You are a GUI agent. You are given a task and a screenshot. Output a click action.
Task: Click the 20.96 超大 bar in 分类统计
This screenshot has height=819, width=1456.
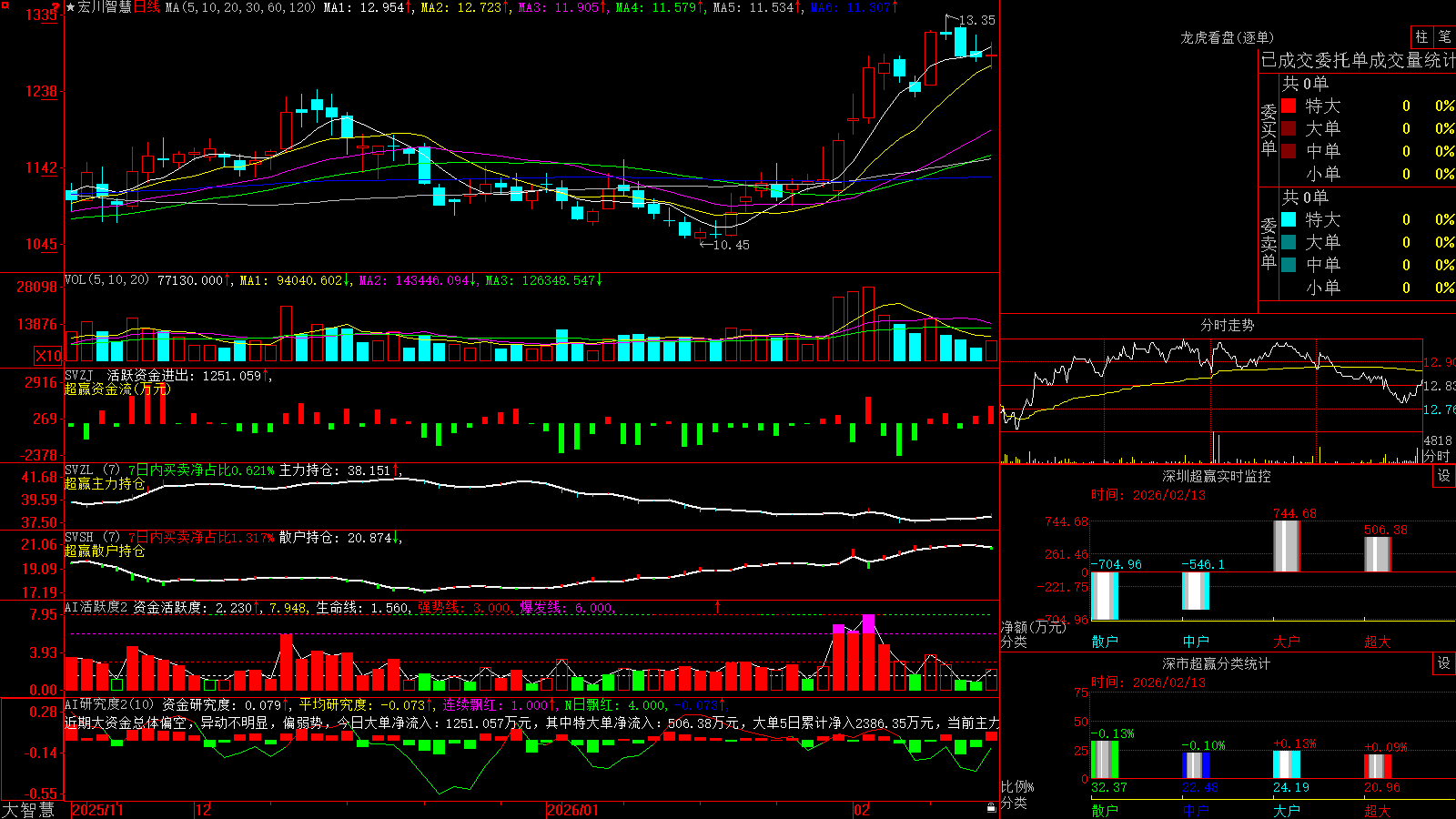coord(1378,766)
